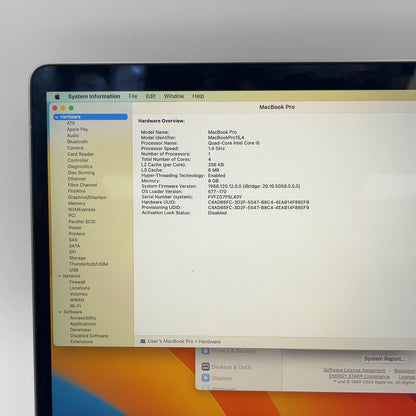Click the highlighted Hardware sidebar row
The image size is (416, 416).
[x=91, y=117]
